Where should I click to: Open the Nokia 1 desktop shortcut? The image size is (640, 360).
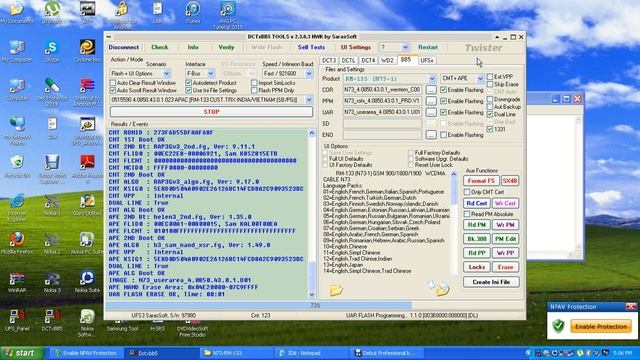pyautogui.click(x=52, y=205)
